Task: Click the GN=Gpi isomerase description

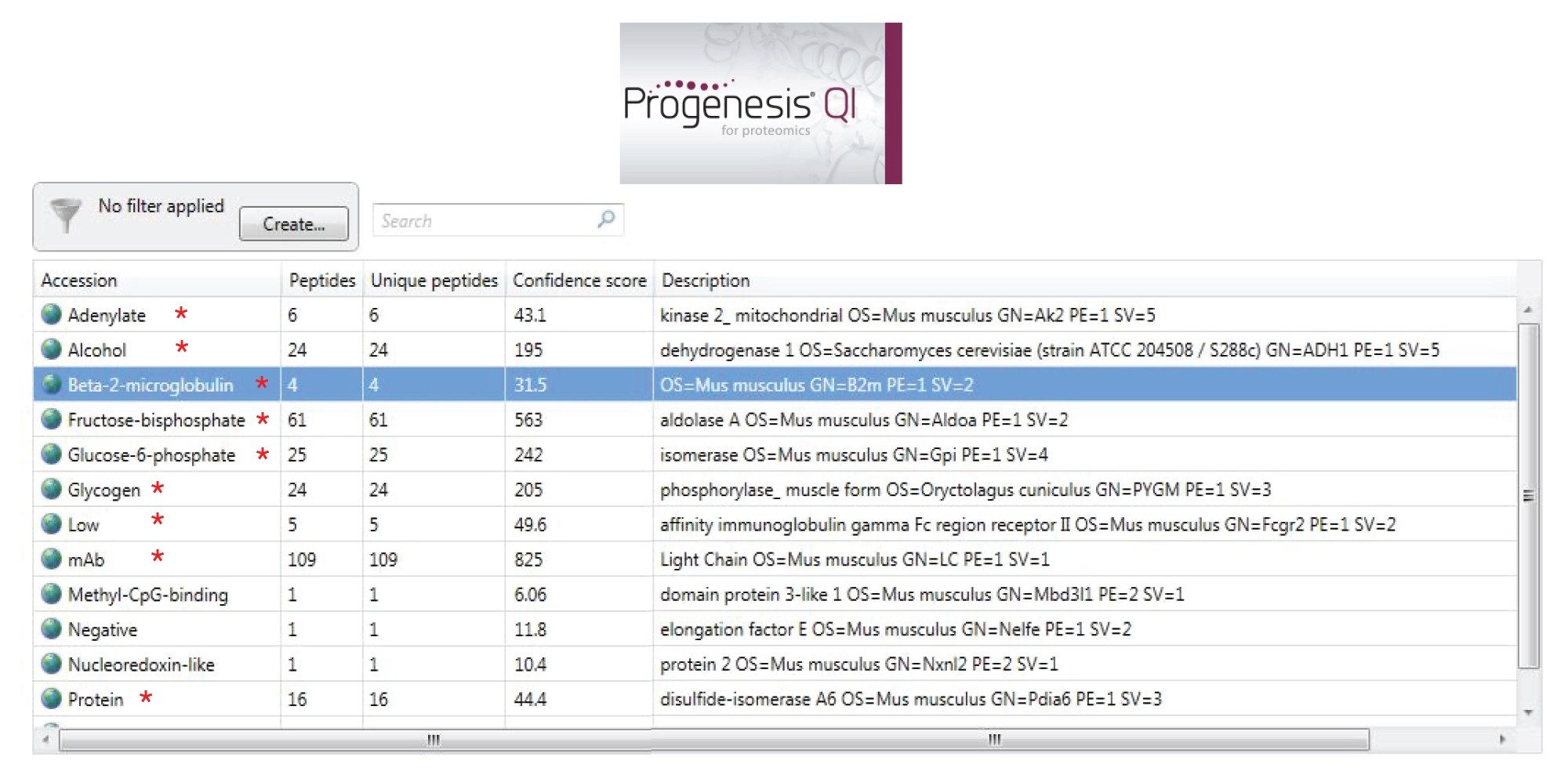Action: 854,454
